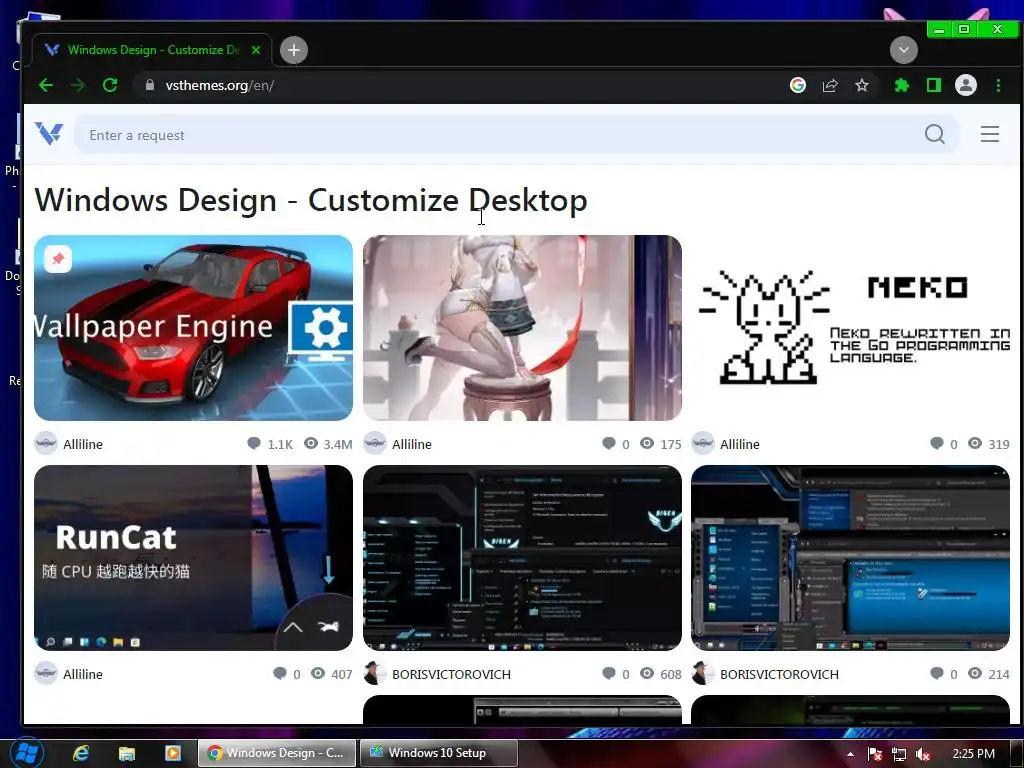Open the media player taskbar icon
1024x768 pixels.
[x=172, y=753]
